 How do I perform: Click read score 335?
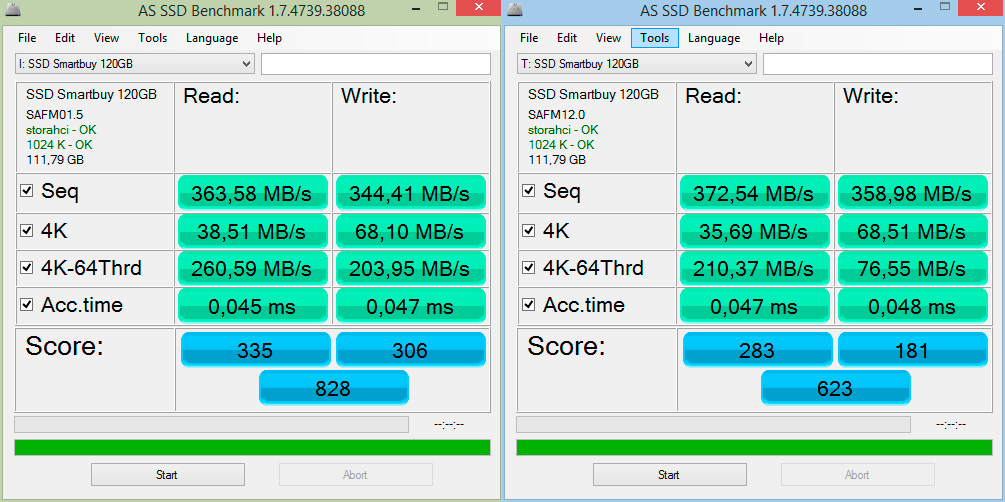click(256, 349)
